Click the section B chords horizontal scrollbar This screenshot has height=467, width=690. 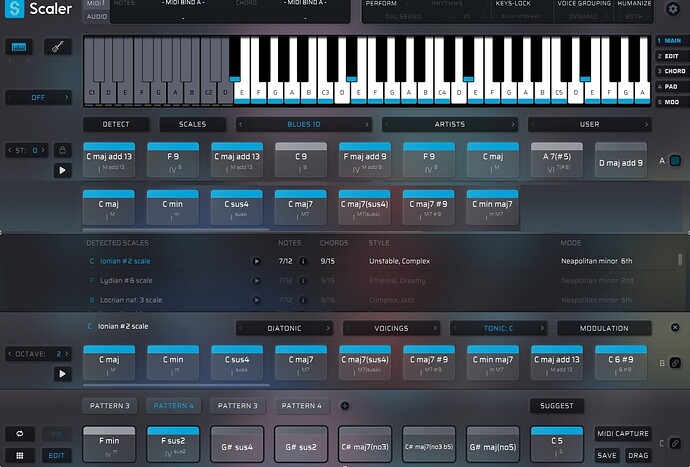tap(176, 385)
